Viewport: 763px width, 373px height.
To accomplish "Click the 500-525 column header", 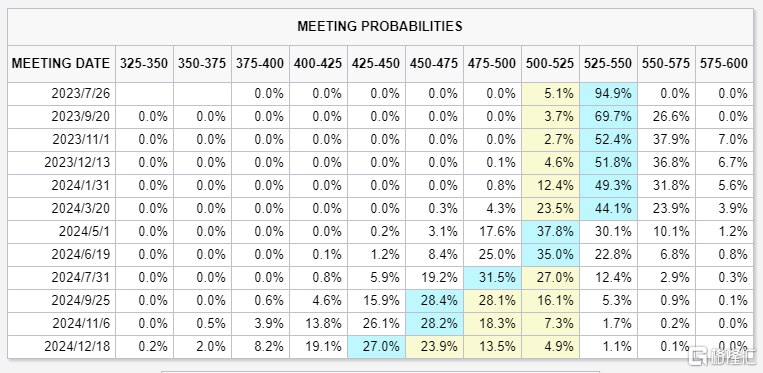I will click(550, 63).
